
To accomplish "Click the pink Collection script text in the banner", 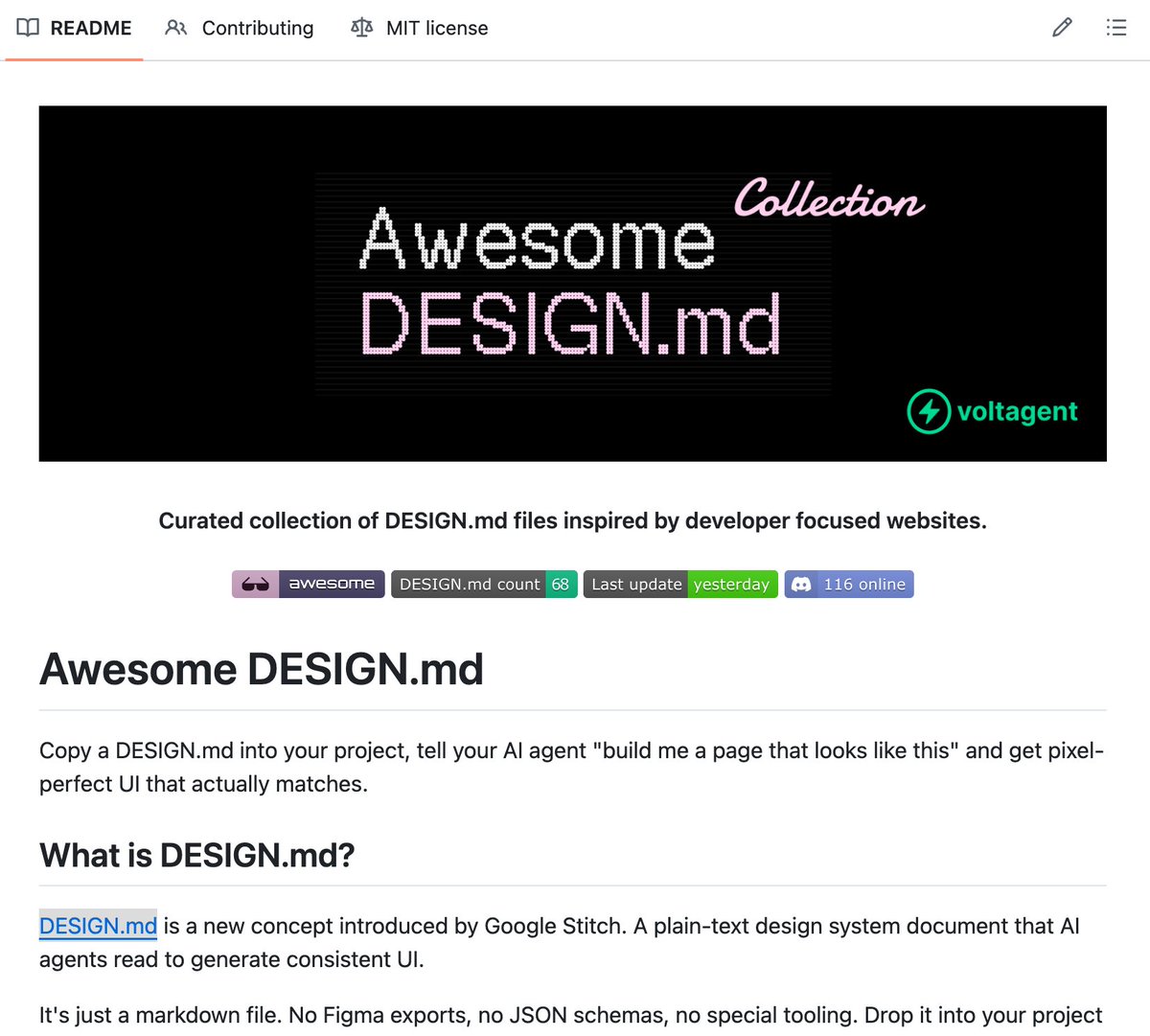I will [829, 199].
